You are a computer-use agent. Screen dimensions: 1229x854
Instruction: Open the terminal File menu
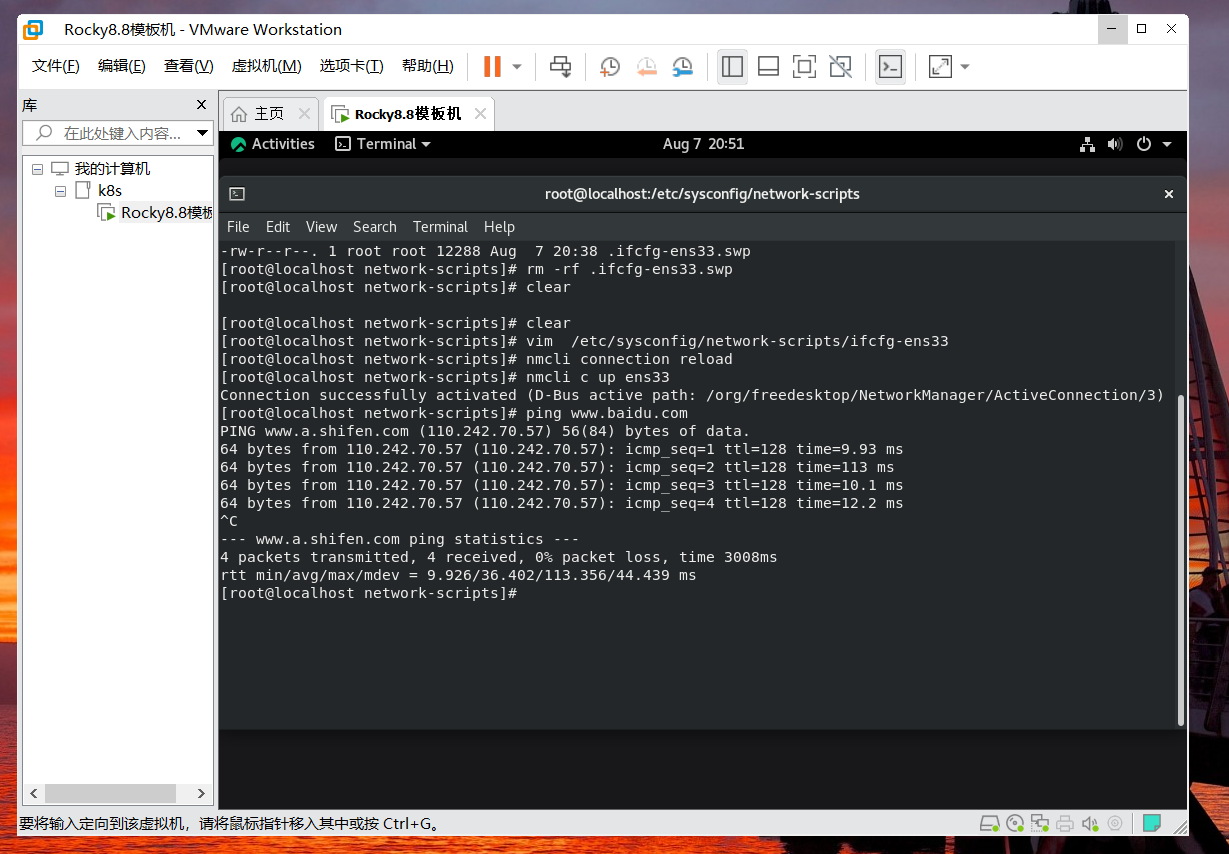(238, 227)
